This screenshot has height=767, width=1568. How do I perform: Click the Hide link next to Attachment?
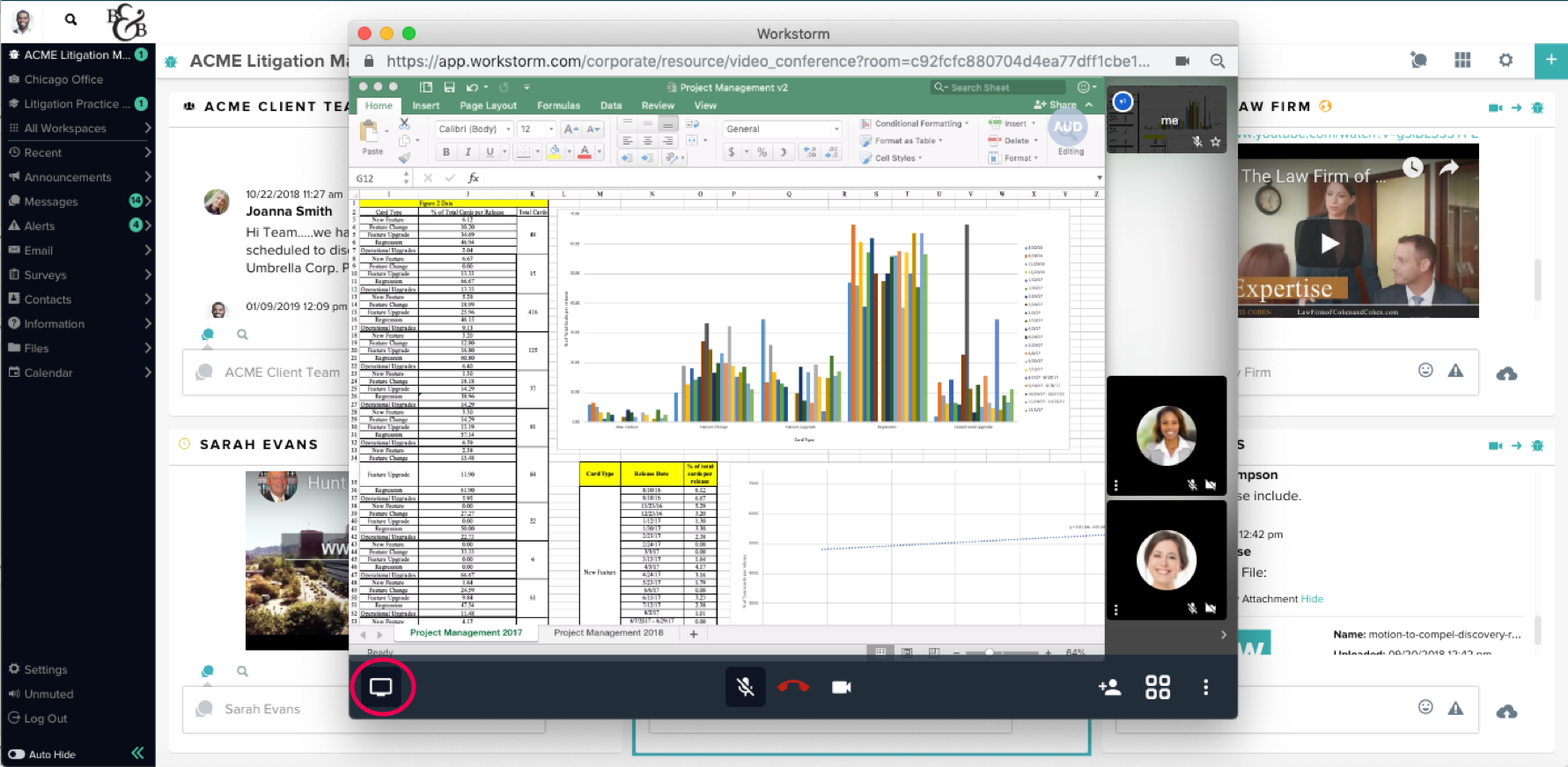(x=1312, y=599)
